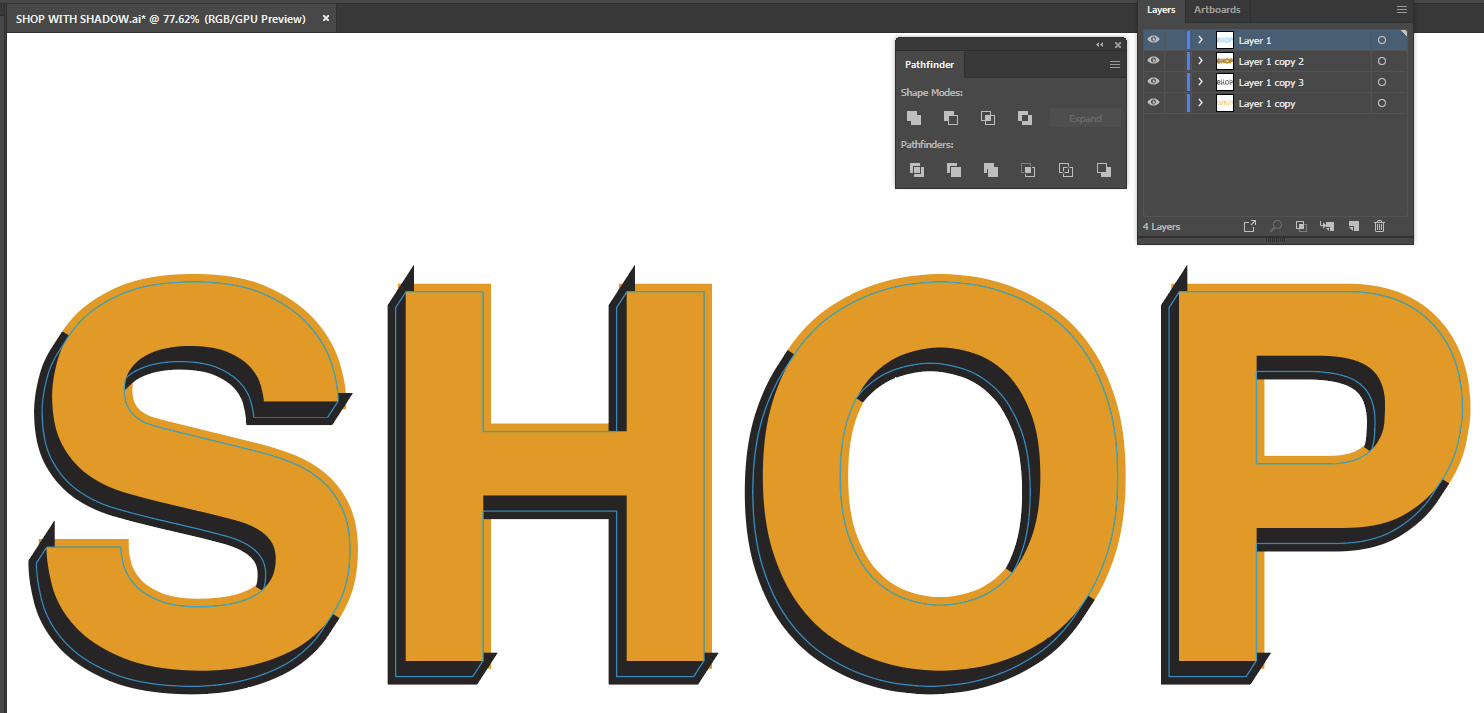Apply Unite shape mode in Pathfinder
Image resolution: width=1484 pixels, height=713 pixels.
tap(914, 118)
